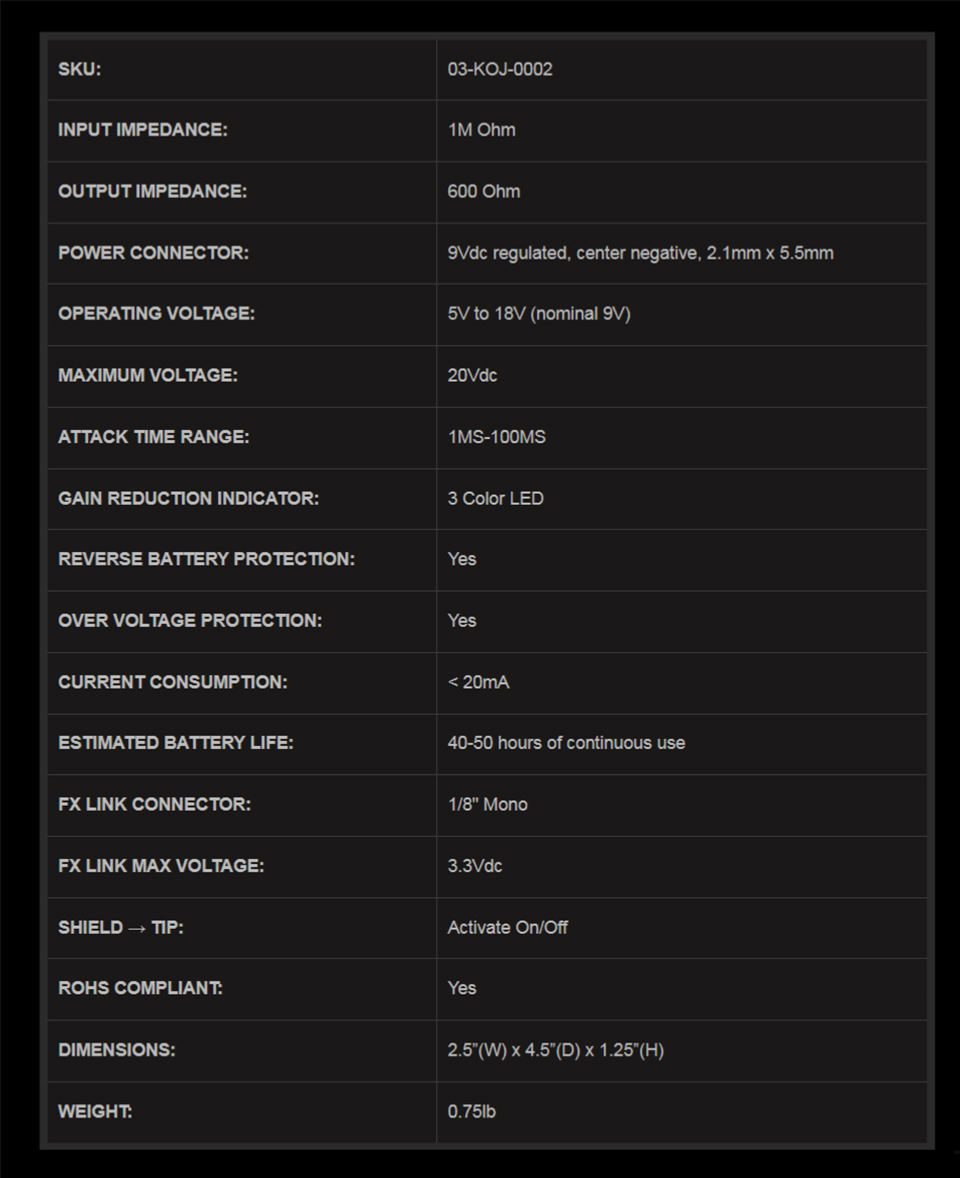Click the RoHS Compliant label

pyautogui.click(x=140, y=988)
